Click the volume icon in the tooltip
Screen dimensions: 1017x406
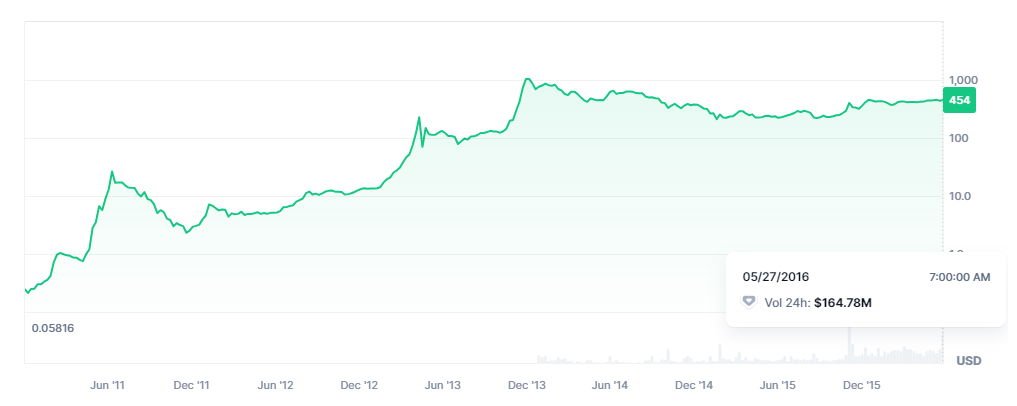[x=749, y=302]
